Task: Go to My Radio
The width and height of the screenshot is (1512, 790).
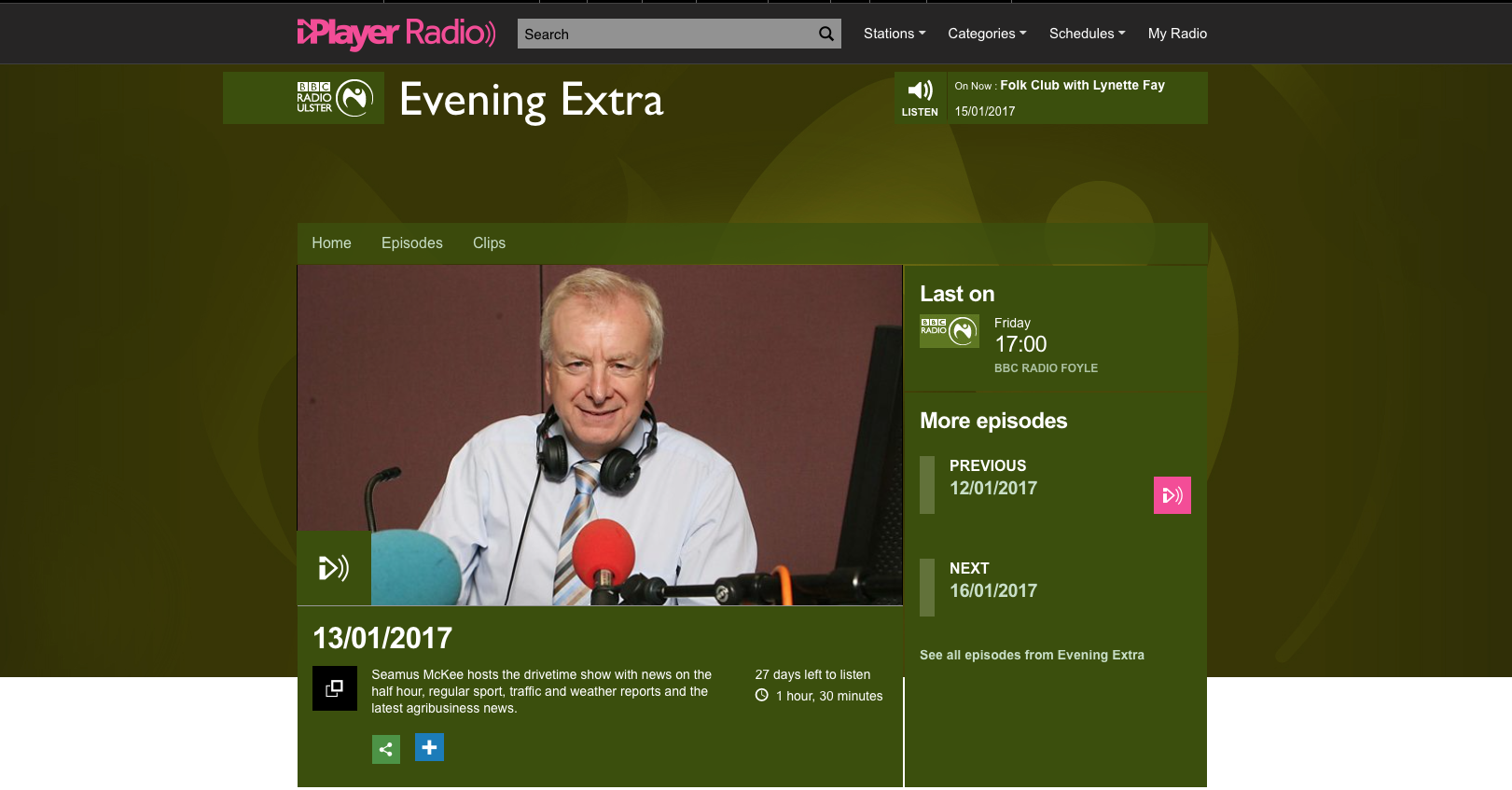Action: click(x=1177, y=34)
